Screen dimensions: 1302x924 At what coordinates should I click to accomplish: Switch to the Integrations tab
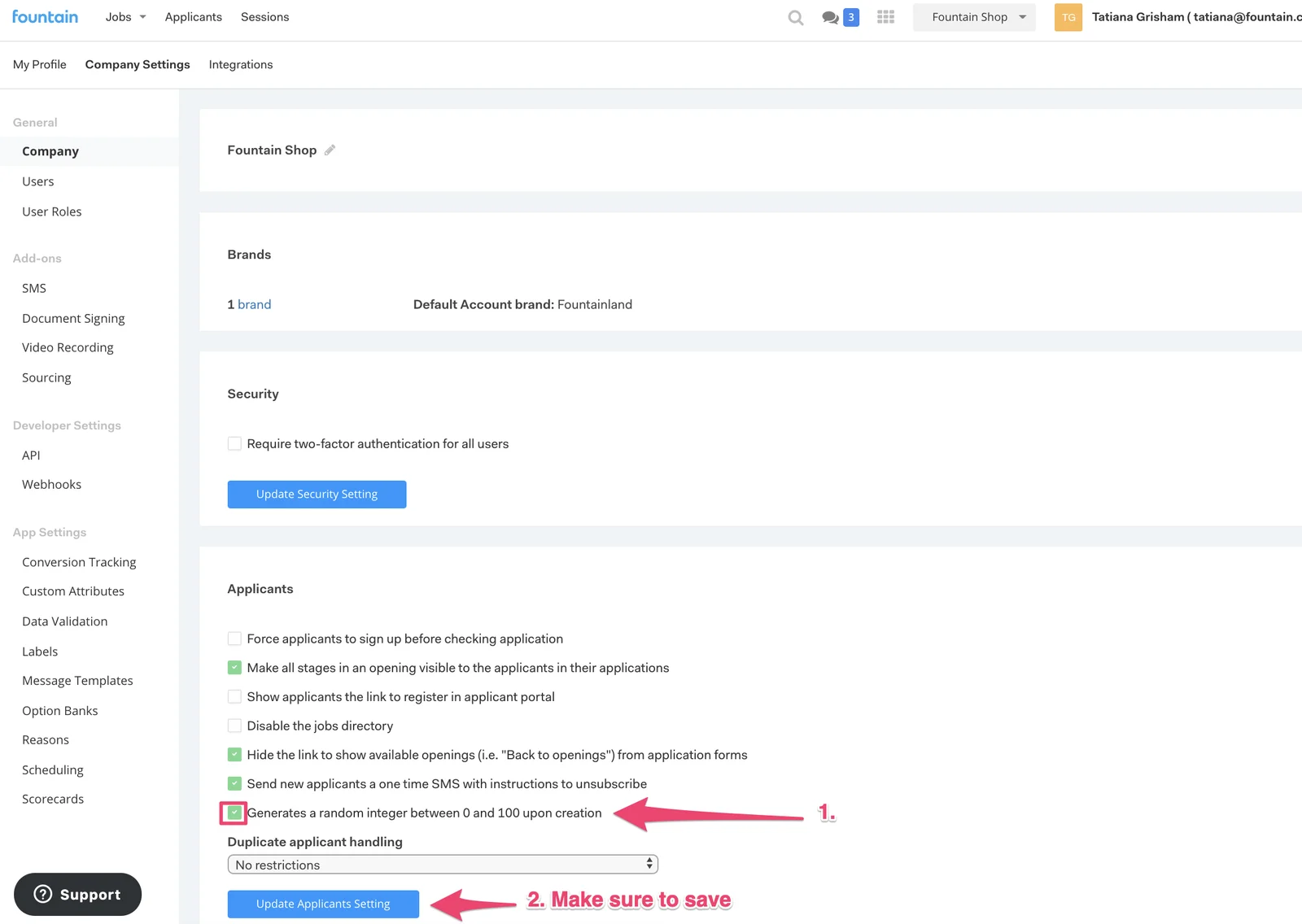(x=241, y=64)
